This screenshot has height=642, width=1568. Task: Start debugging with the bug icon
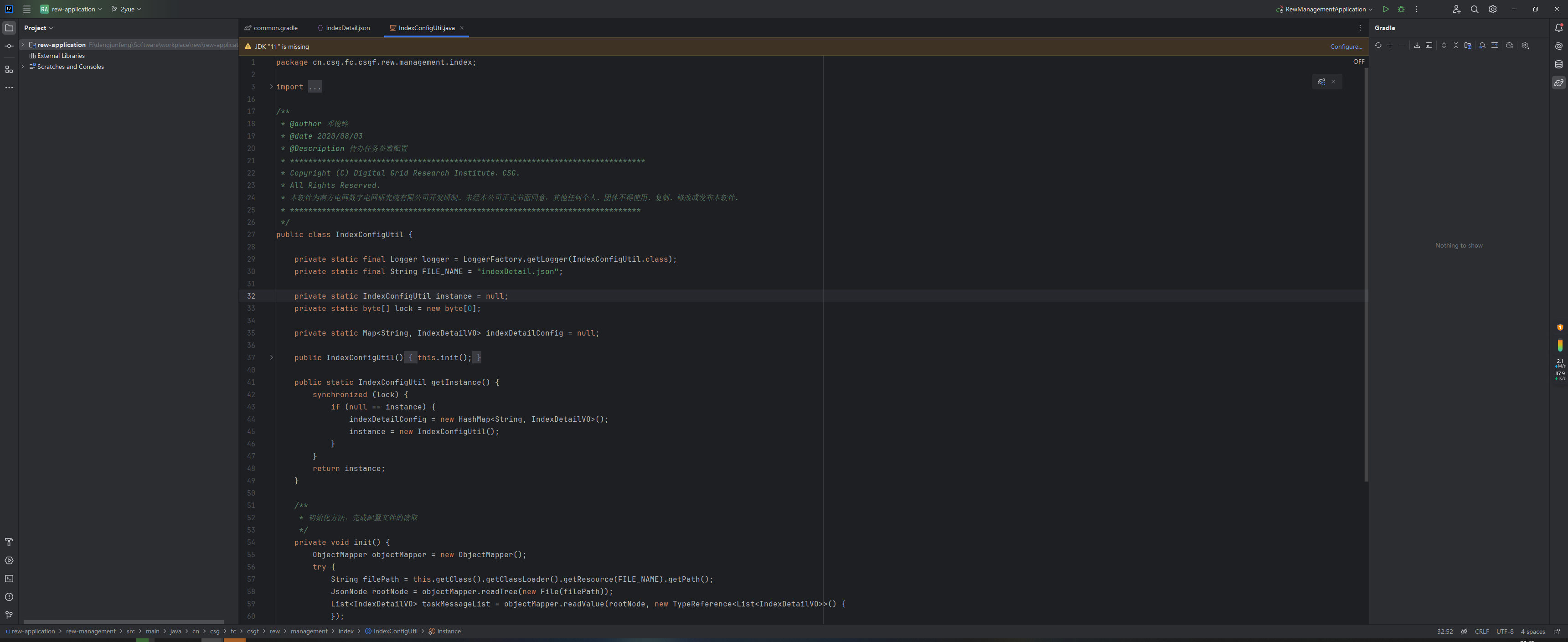tap(1401, 9)
